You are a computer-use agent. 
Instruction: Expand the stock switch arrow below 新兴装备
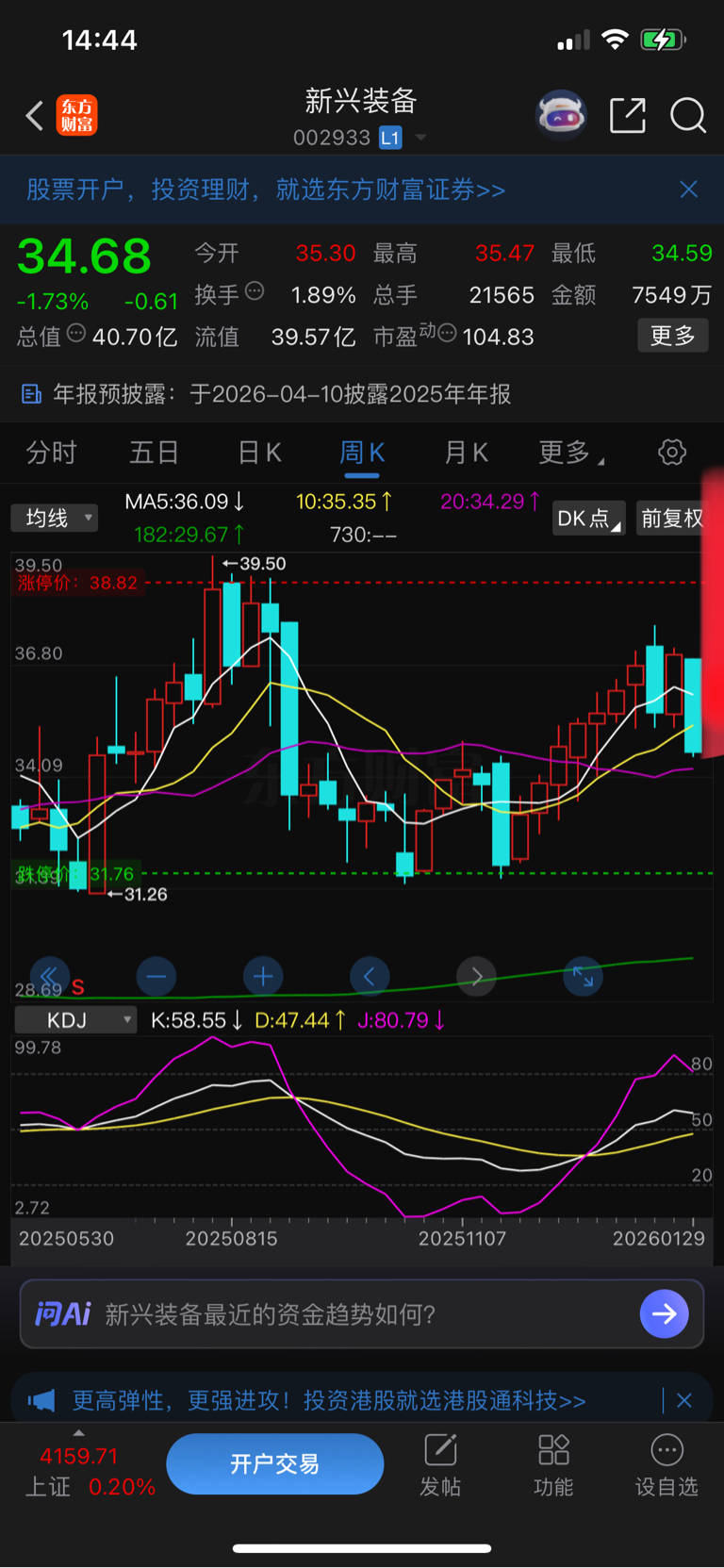coord(420,138)
